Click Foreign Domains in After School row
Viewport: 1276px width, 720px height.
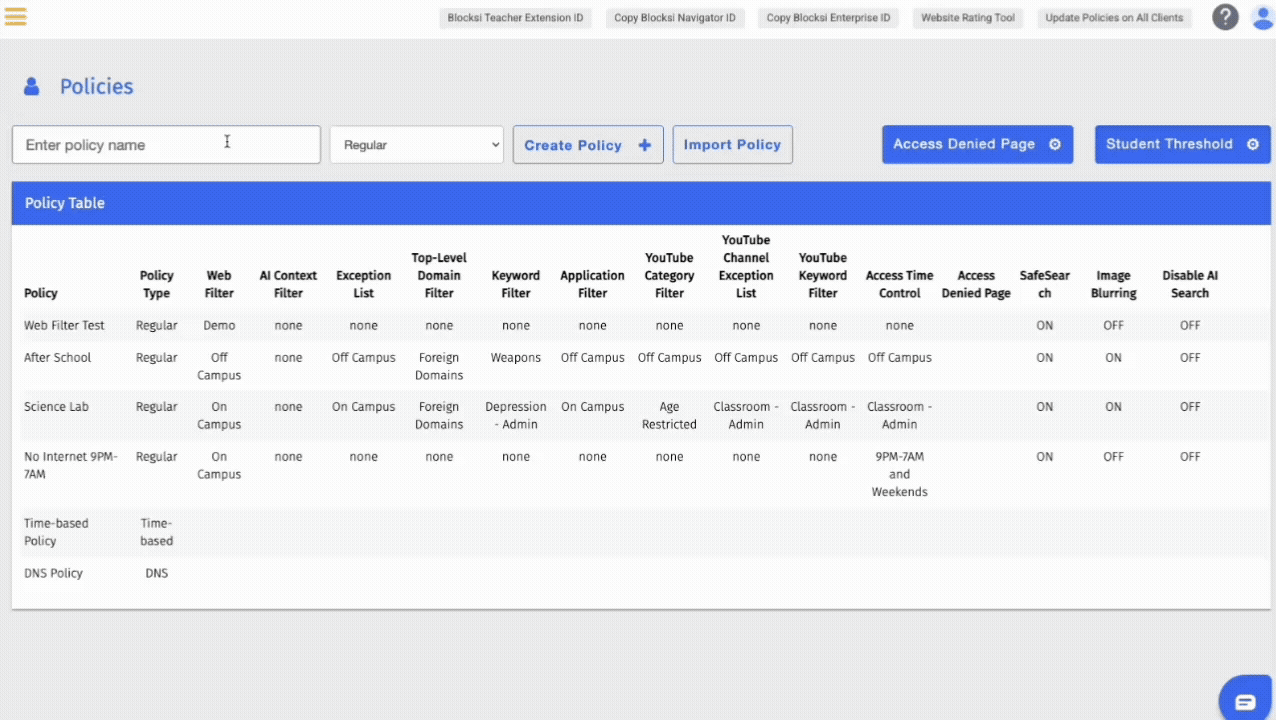(439, 366)
